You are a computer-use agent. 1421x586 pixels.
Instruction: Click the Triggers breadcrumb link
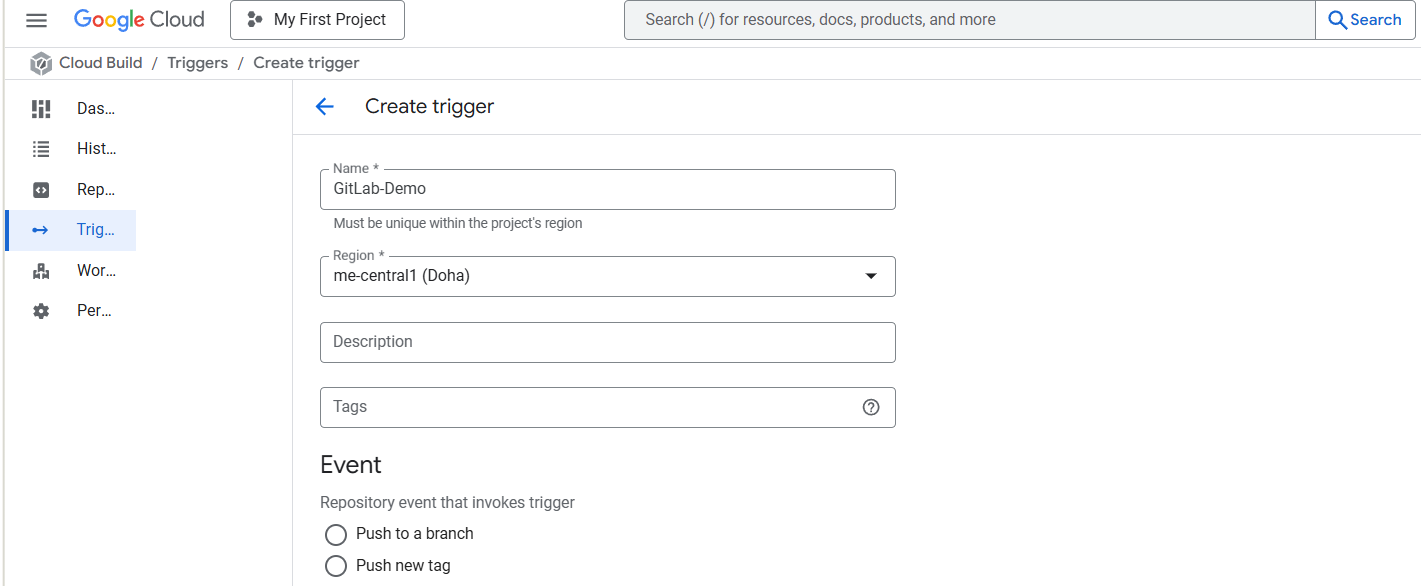[x=197, y=63]
